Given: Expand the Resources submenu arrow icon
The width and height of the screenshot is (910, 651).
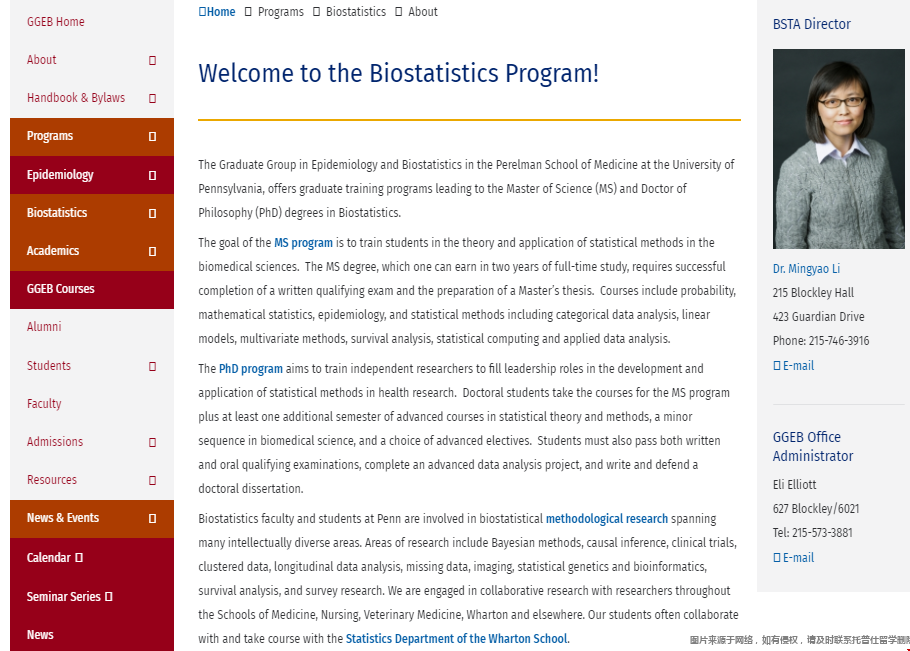Looking at the screenshot, I should coord(152,480).
